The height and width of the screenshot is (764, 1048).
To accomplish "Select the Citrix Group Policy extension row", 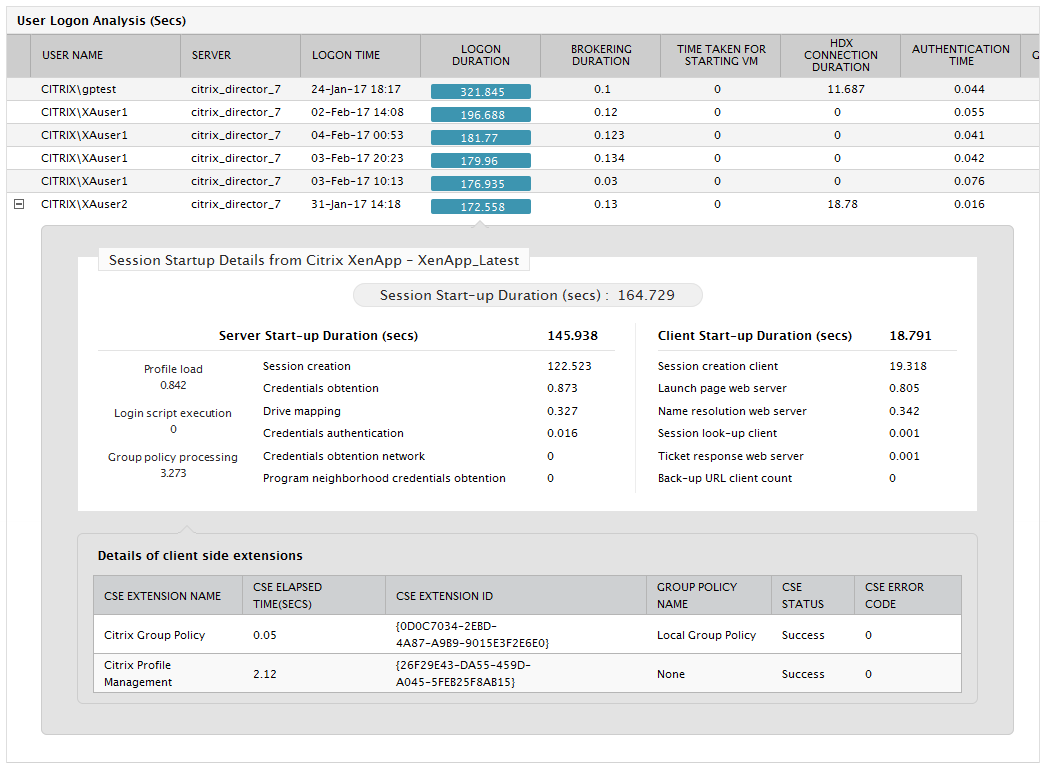I will pos(527,634).
